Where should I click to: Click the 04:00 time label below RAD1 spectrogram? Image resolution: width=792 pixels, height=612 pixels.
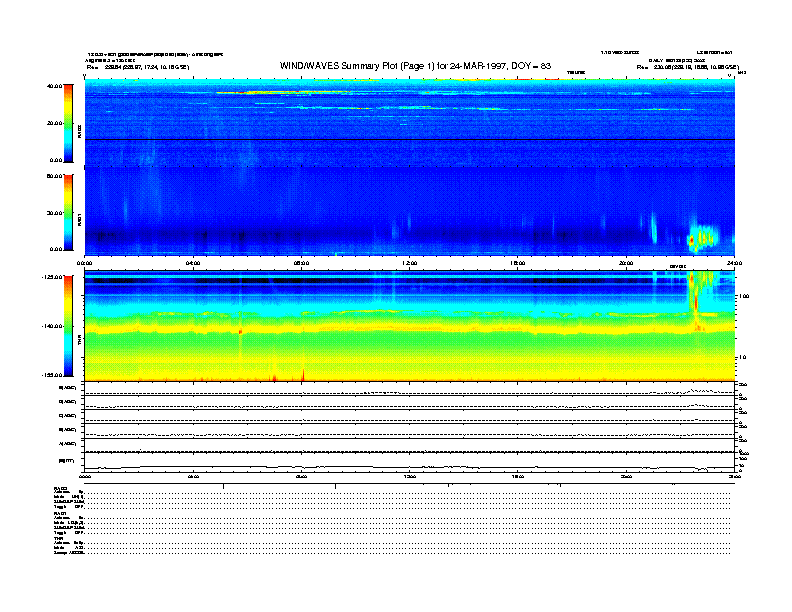point(193,263)
